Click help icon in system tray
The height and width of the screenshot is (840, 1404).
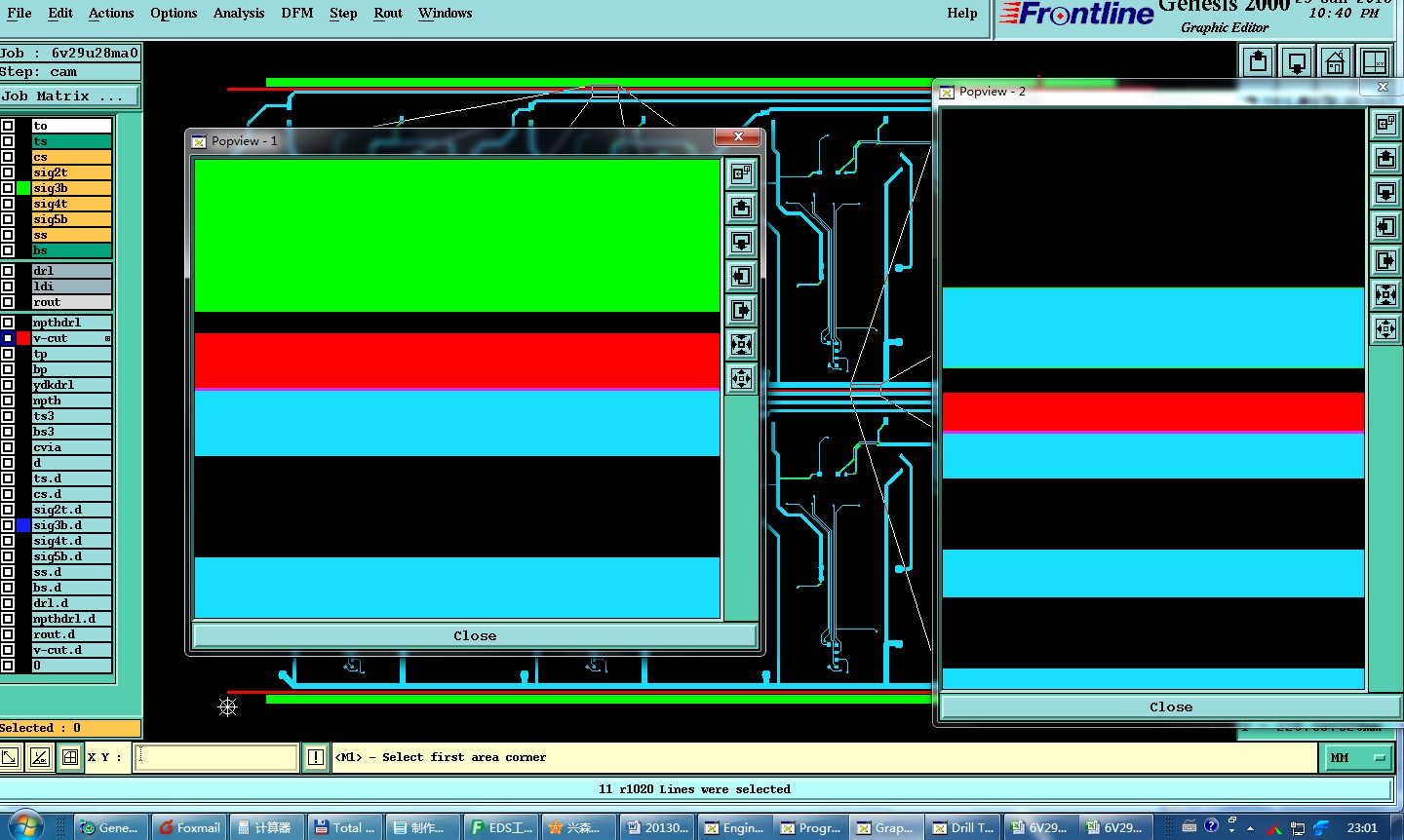click(1211, 826)
